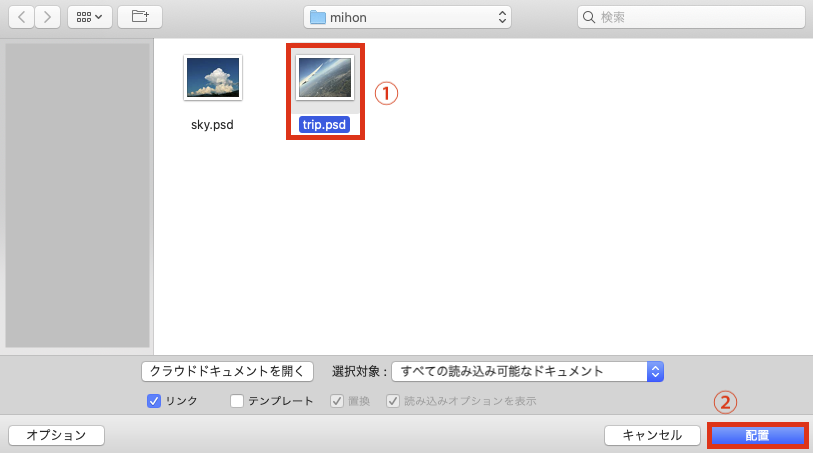Image resolution: width=813 pixels, height=453 pixels.
Task: Toggle the 読み込みオプションを表示 checkbox
Action: [393, 401]
